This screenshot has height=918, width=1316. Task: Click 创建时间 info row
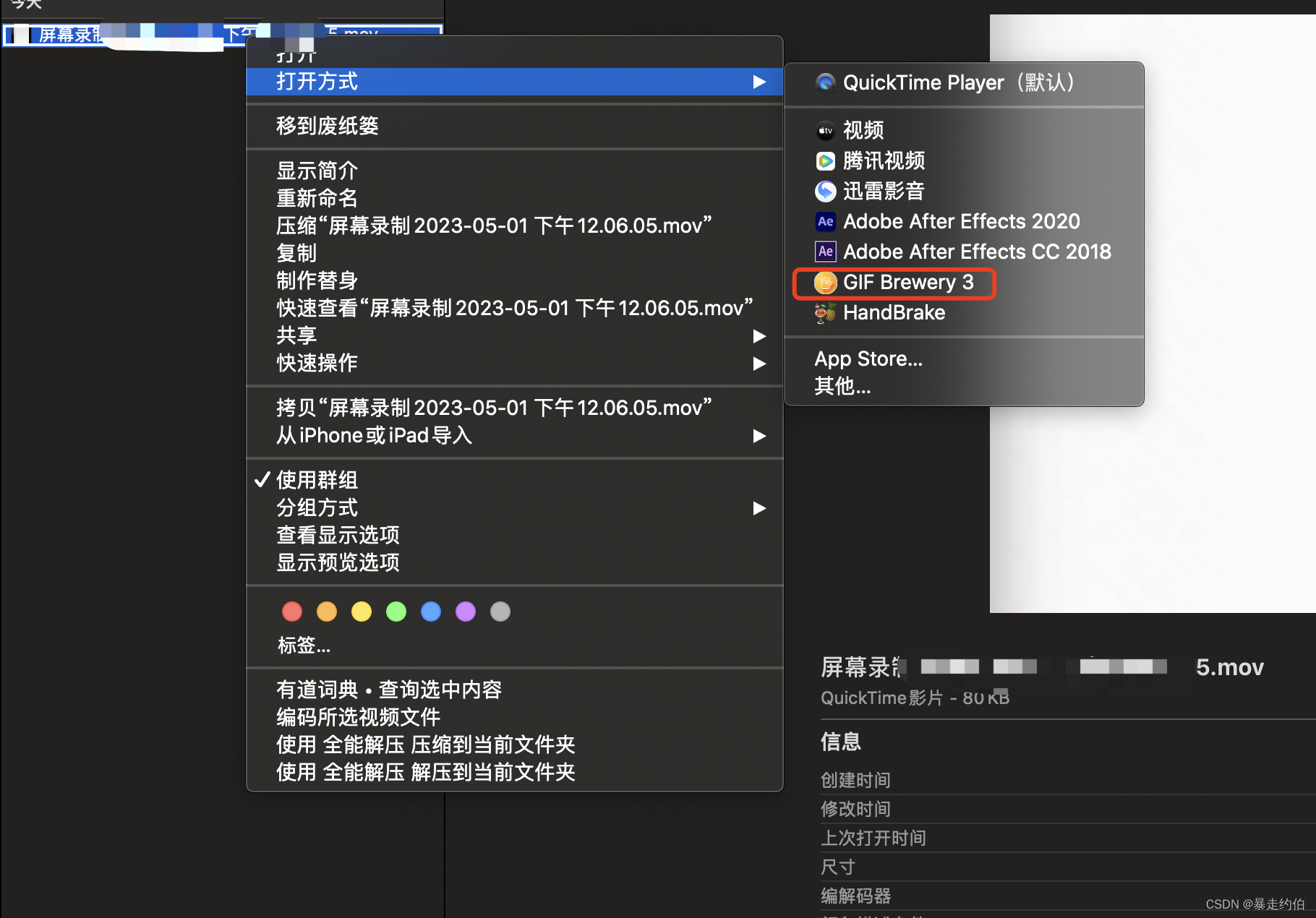pos(1068,780)
